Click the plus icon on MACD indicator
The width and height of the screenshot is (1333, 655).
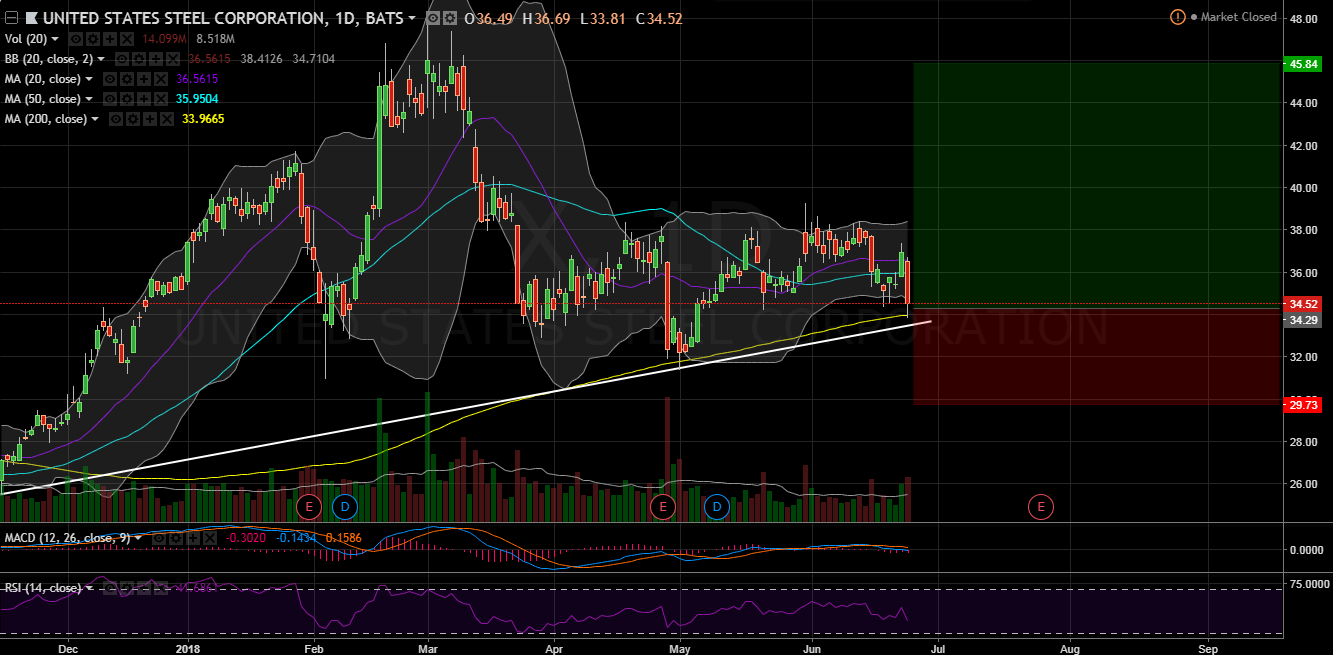point(193,538)
